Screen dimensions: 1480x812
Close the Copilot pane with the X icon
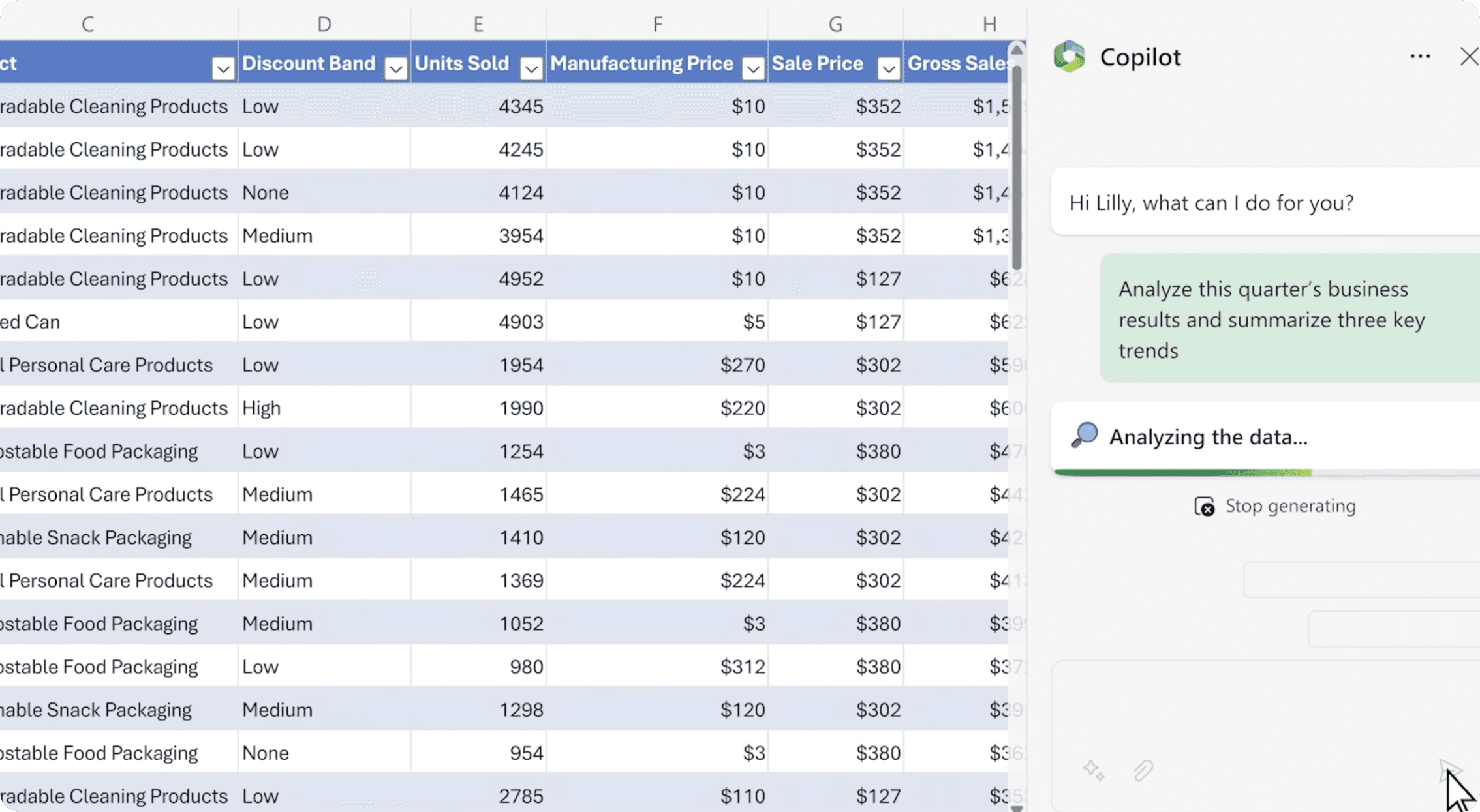pos(1470,57)
